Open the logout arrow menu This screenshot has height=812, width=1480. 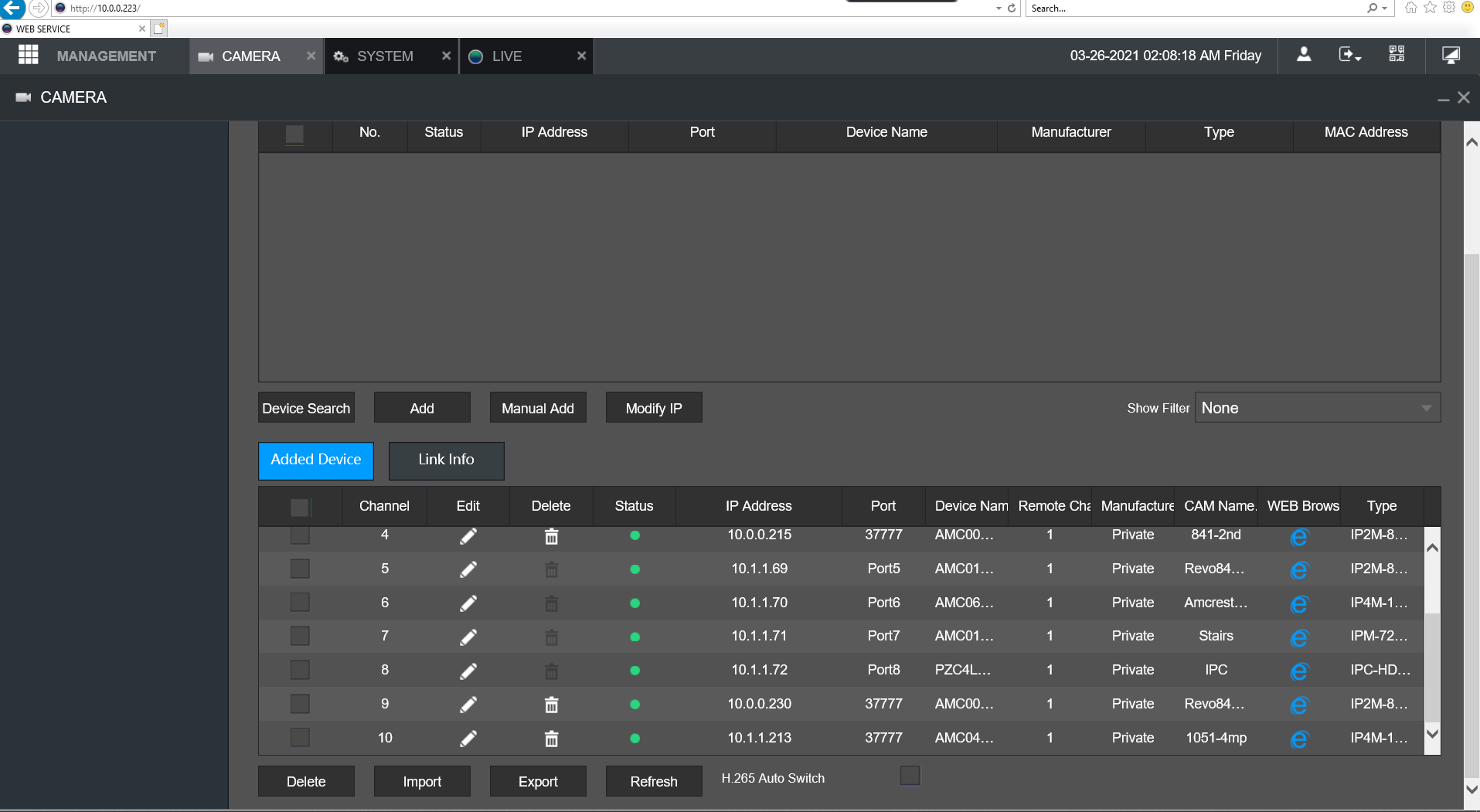click(1349, 55)
